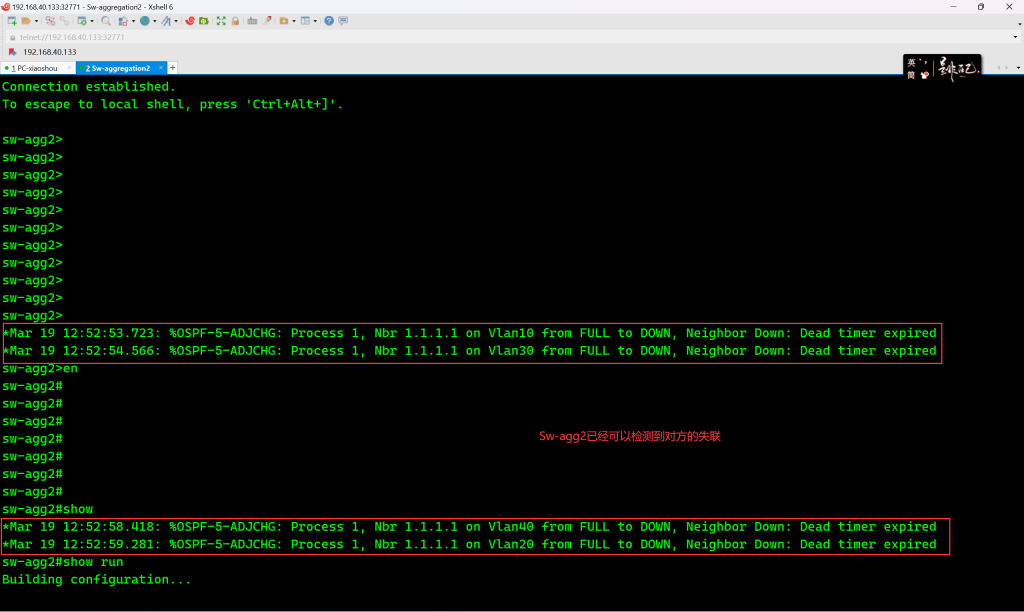
Task: Click the Fullscreen green arrows icon
Action: pos(221,20)
